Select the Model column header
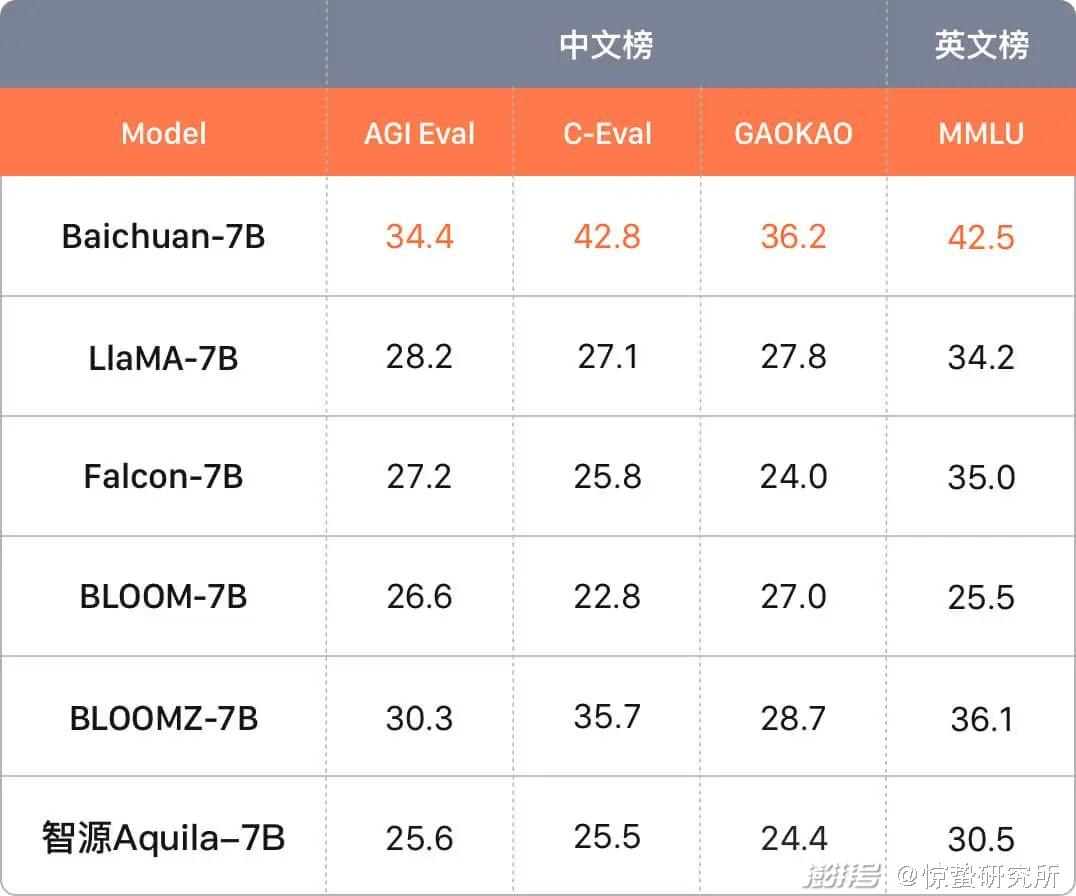 click(x=164, y=133)
